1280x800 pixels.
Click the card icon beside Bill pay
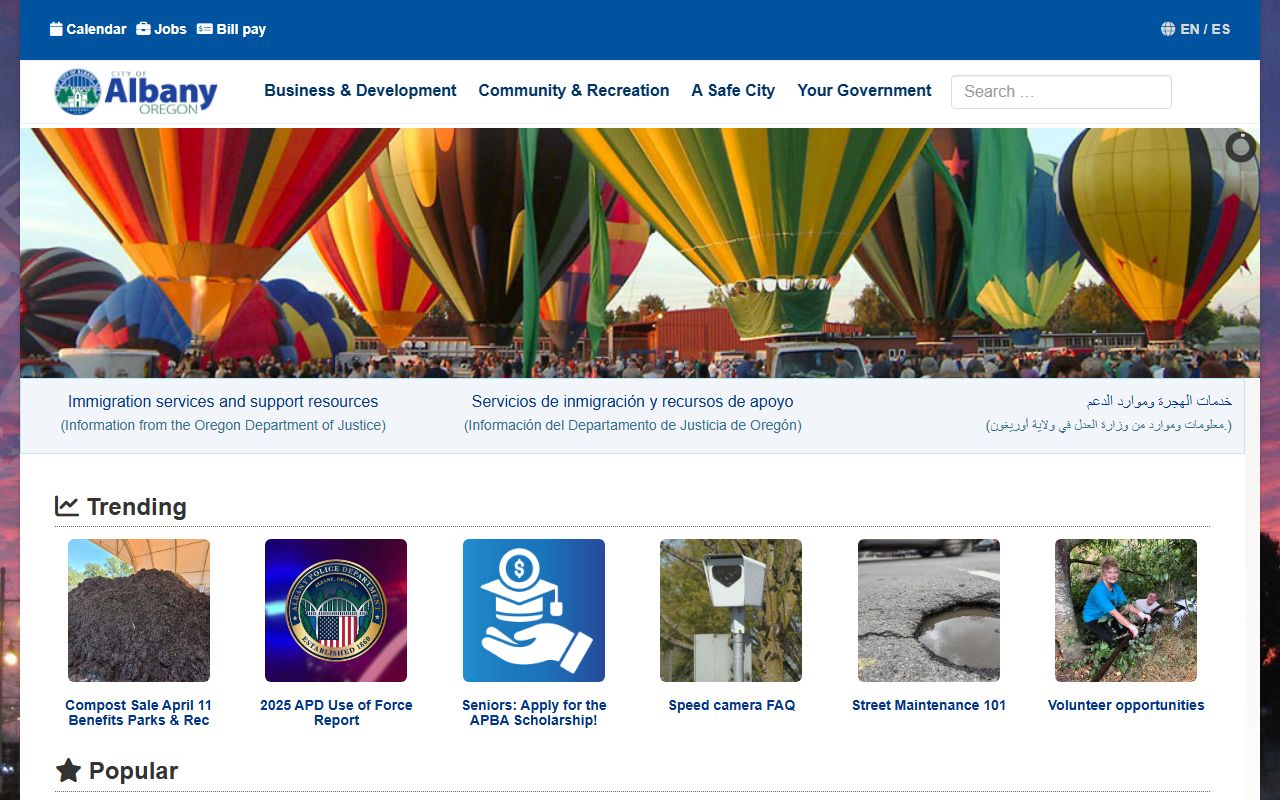coord(205,29)
